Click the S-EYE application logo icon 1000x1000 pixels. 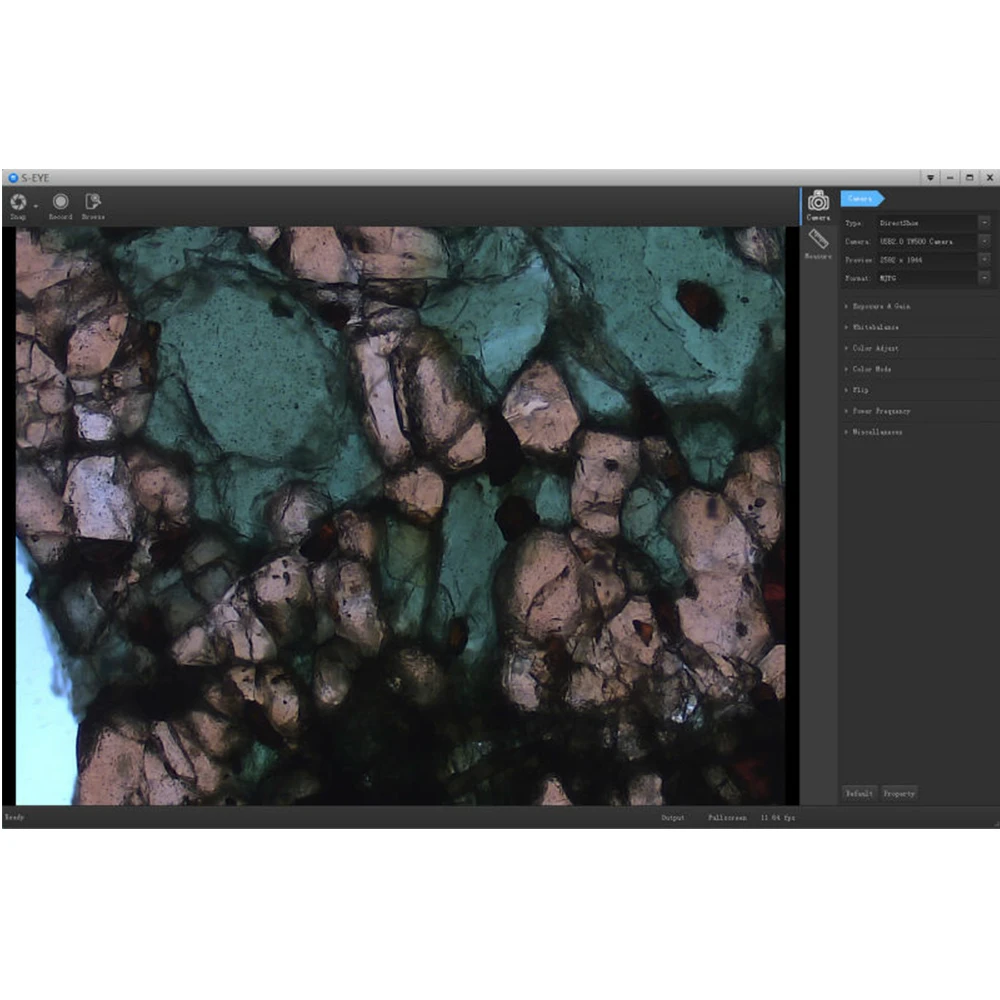pos(13,178)
